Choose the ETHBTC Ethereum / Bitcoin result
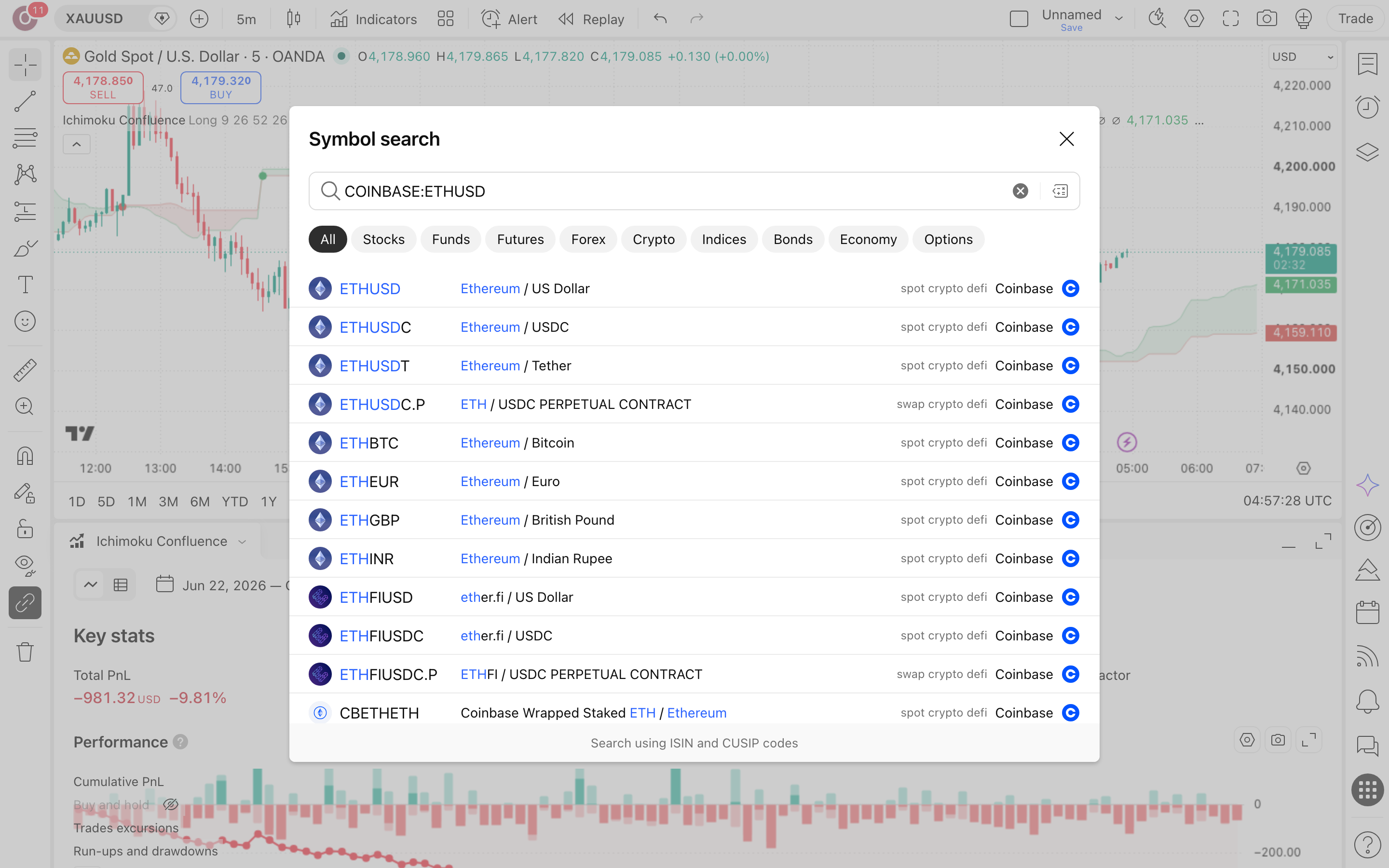This screenshot has width=1389, height=868. 694,443
